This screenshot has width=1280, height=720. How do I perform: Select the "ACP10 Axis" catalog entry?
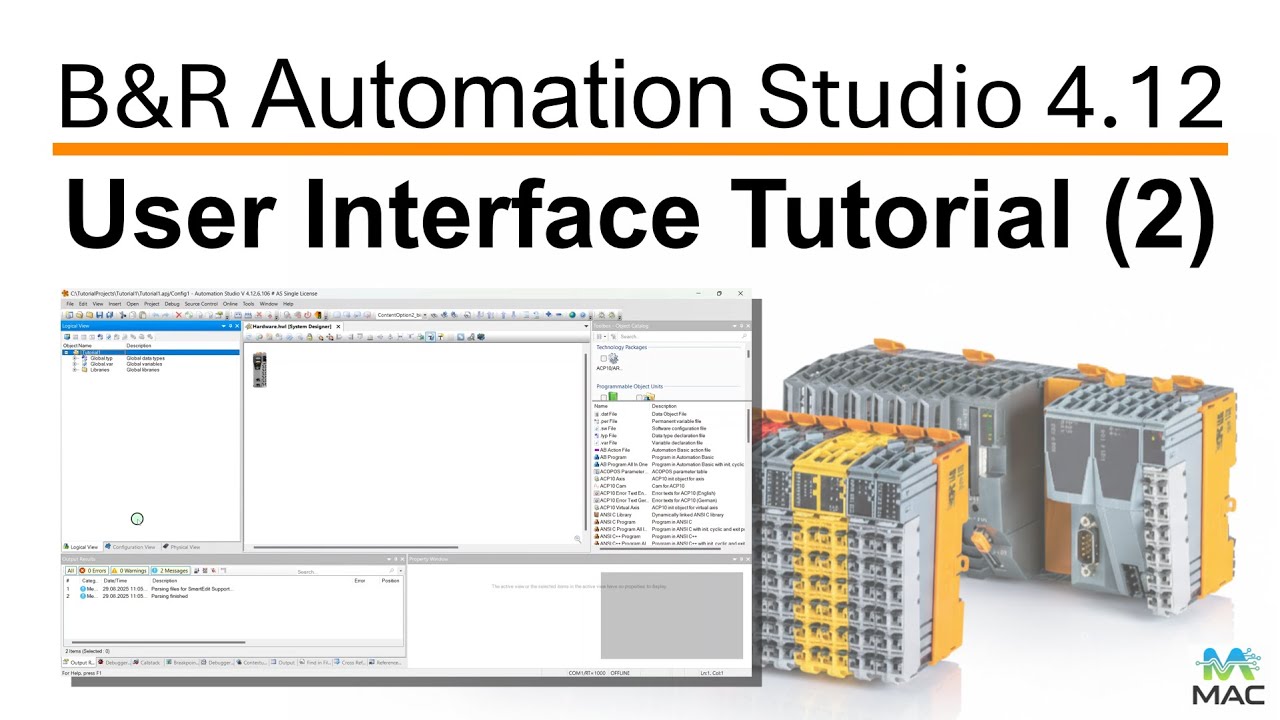(x=612, y=478)
